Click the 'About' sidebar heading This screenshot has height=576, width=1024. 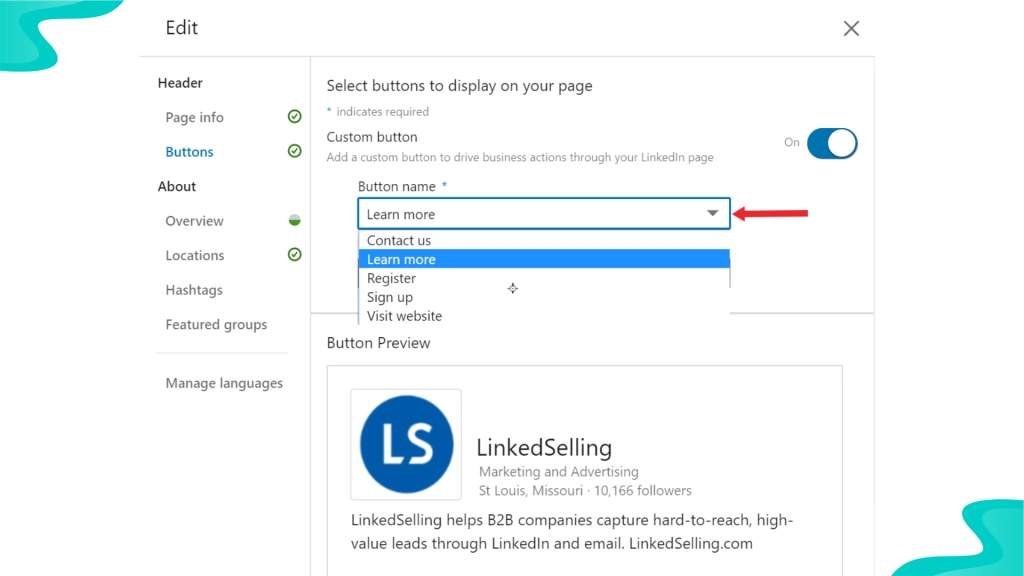(x=177, y=186)
